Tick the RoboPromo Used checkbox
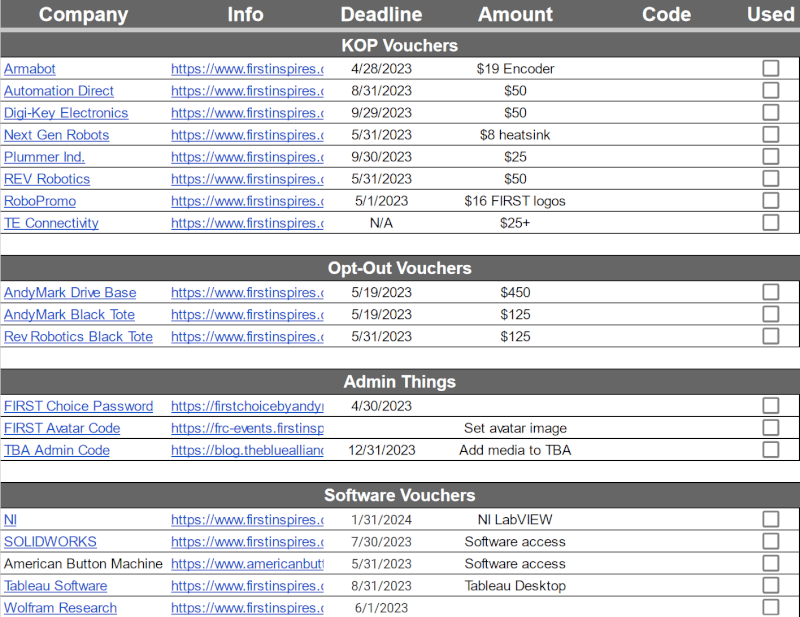Image resolution: width=800 pixels, height=617 pixels. tap(770, 201)
